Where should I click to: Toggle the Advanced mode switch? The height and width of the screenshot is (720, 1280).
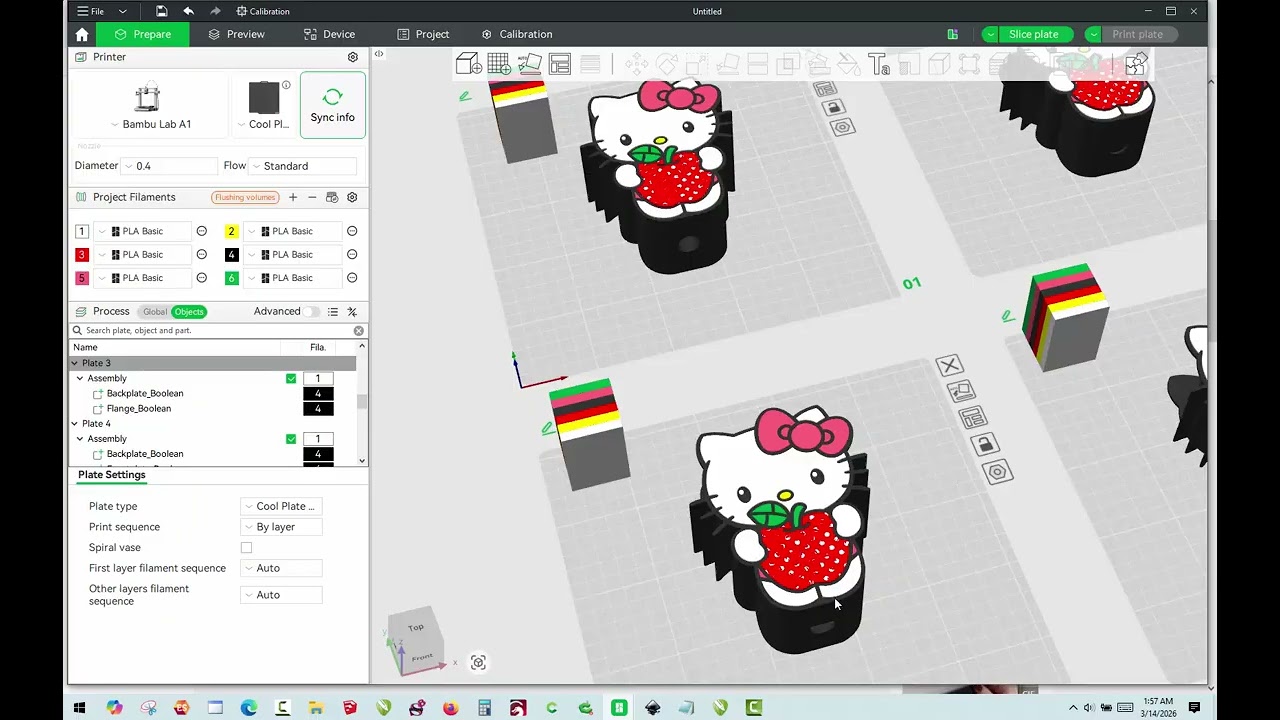pos(314,312)
